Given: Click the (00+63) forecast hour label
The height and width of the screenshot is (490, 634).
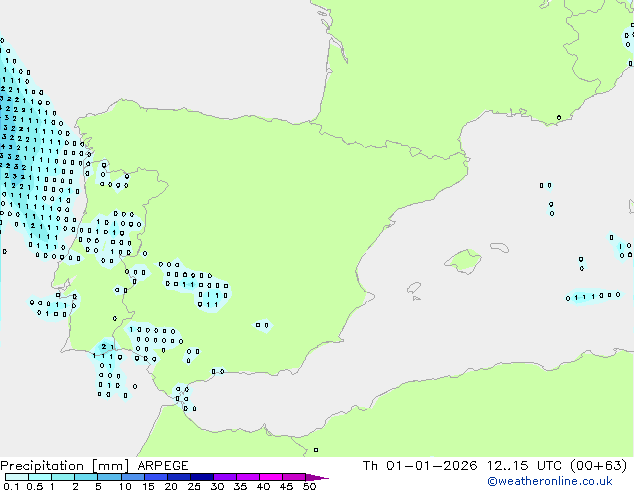Looking at the screenshot, I should click(x=598, y=466).
